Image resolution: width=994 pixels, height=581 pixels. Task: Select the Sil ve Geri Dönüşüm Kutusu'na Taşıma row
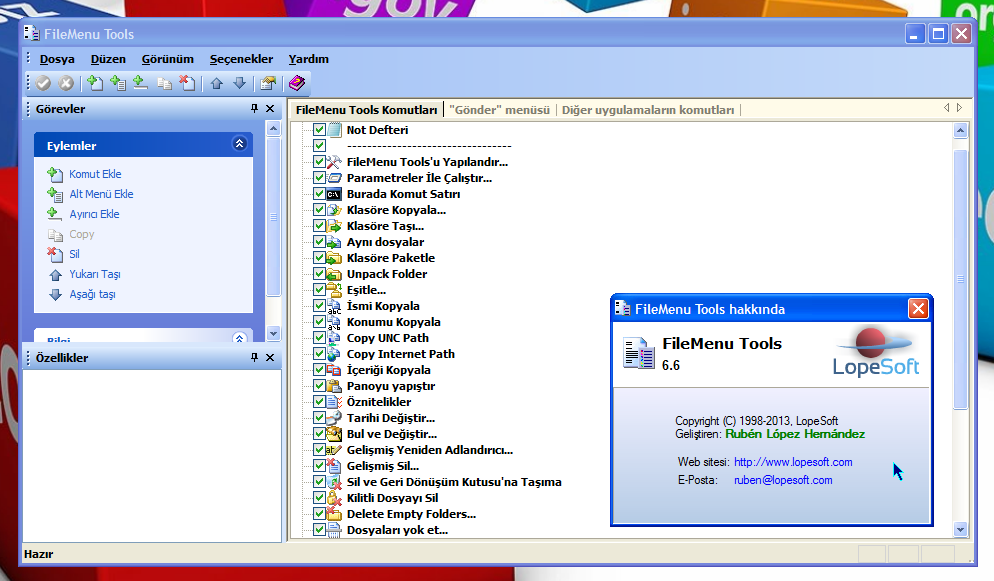tap(454, 482)
